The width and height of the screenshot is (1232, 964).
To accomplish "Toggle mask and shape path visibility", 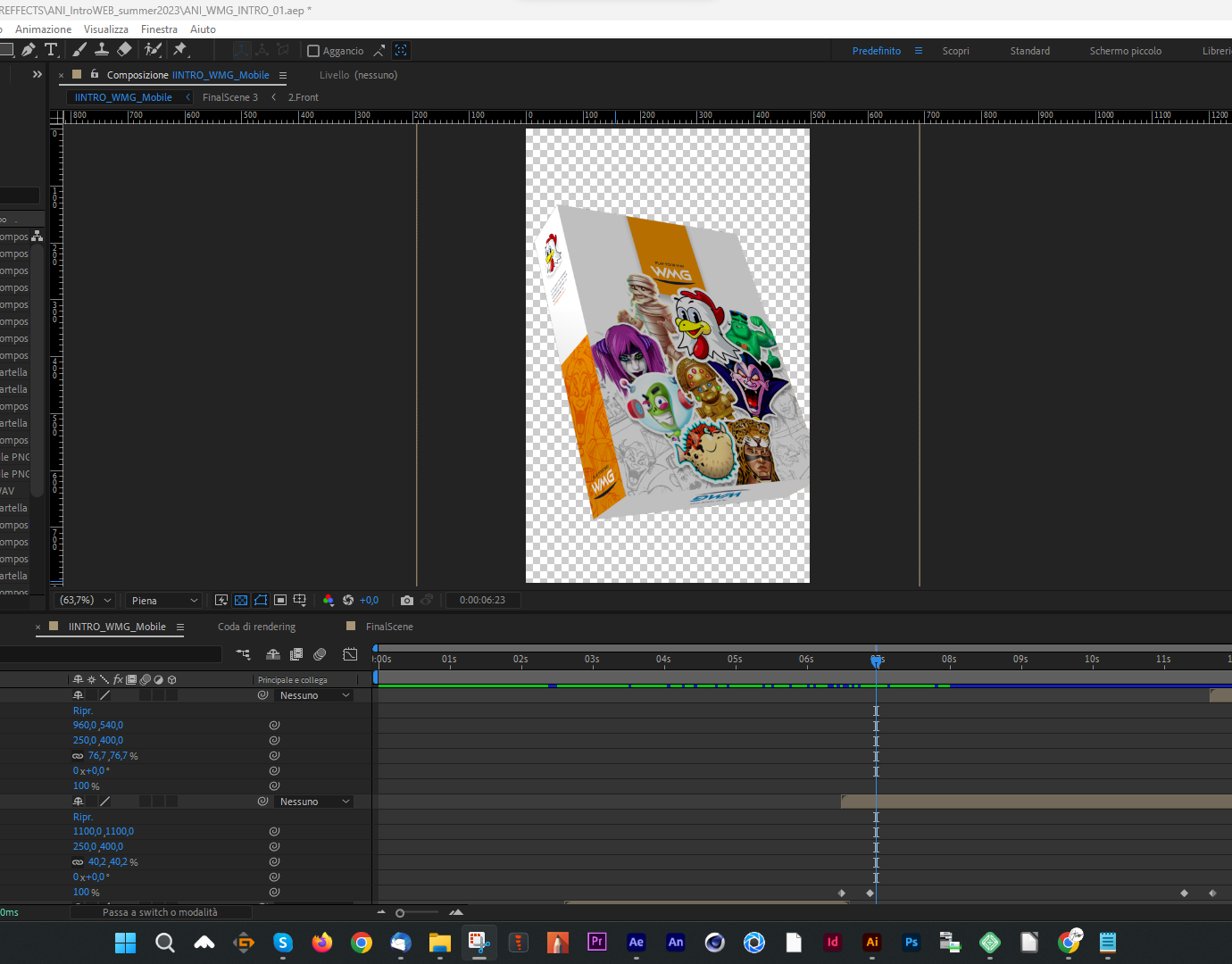I will click(x=261, y=600).
